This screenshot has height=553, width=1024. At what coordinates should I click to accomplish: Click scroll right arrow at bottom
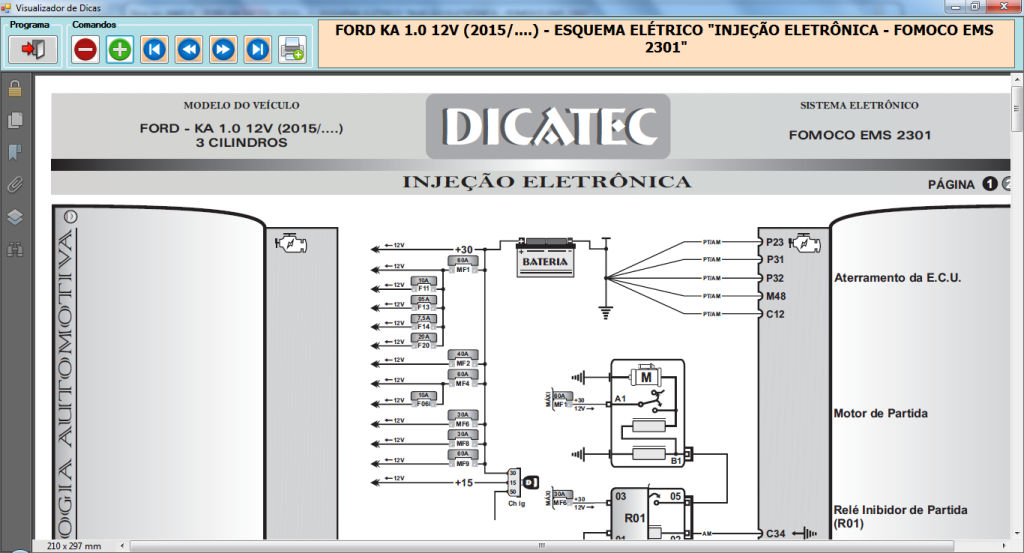[1004, 545]
